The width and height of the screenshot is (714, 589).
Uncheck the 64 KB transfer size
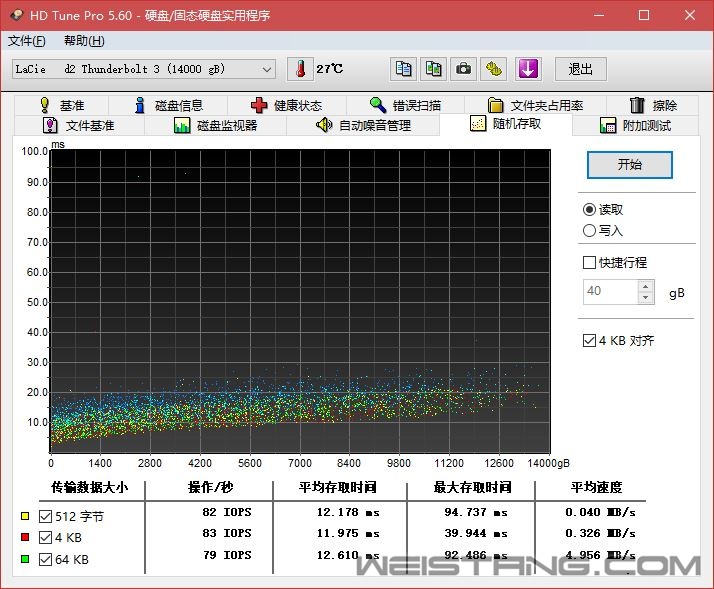[x=45, y=559]
